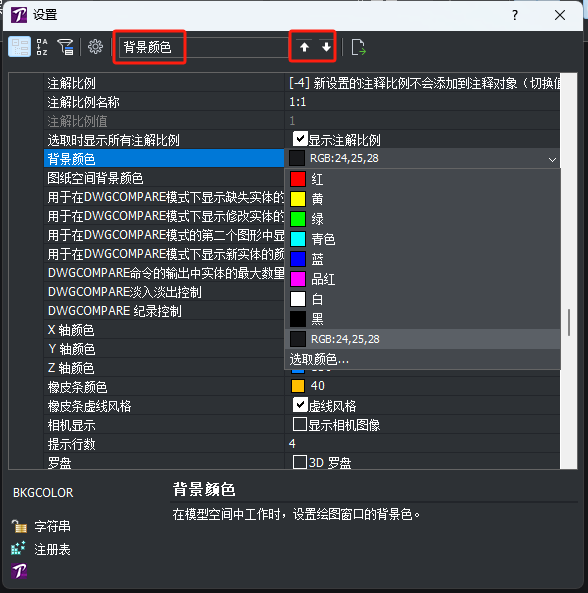Switch to categorized view icon
588x593 pixels.
(x=19, y=47)
